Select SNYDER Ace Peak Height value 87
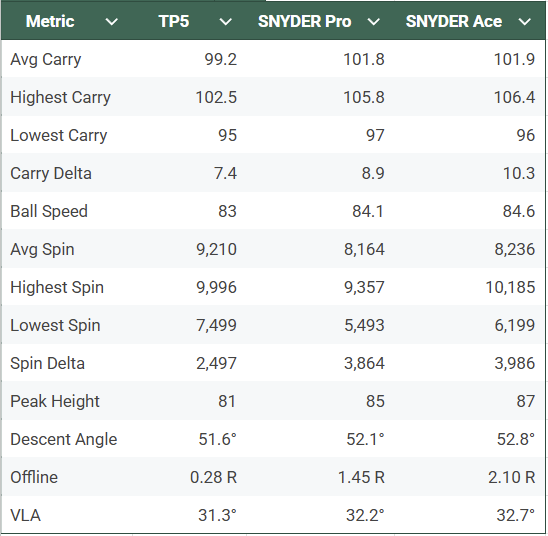This screenshot has height=536, width=548. pos(526,401)
